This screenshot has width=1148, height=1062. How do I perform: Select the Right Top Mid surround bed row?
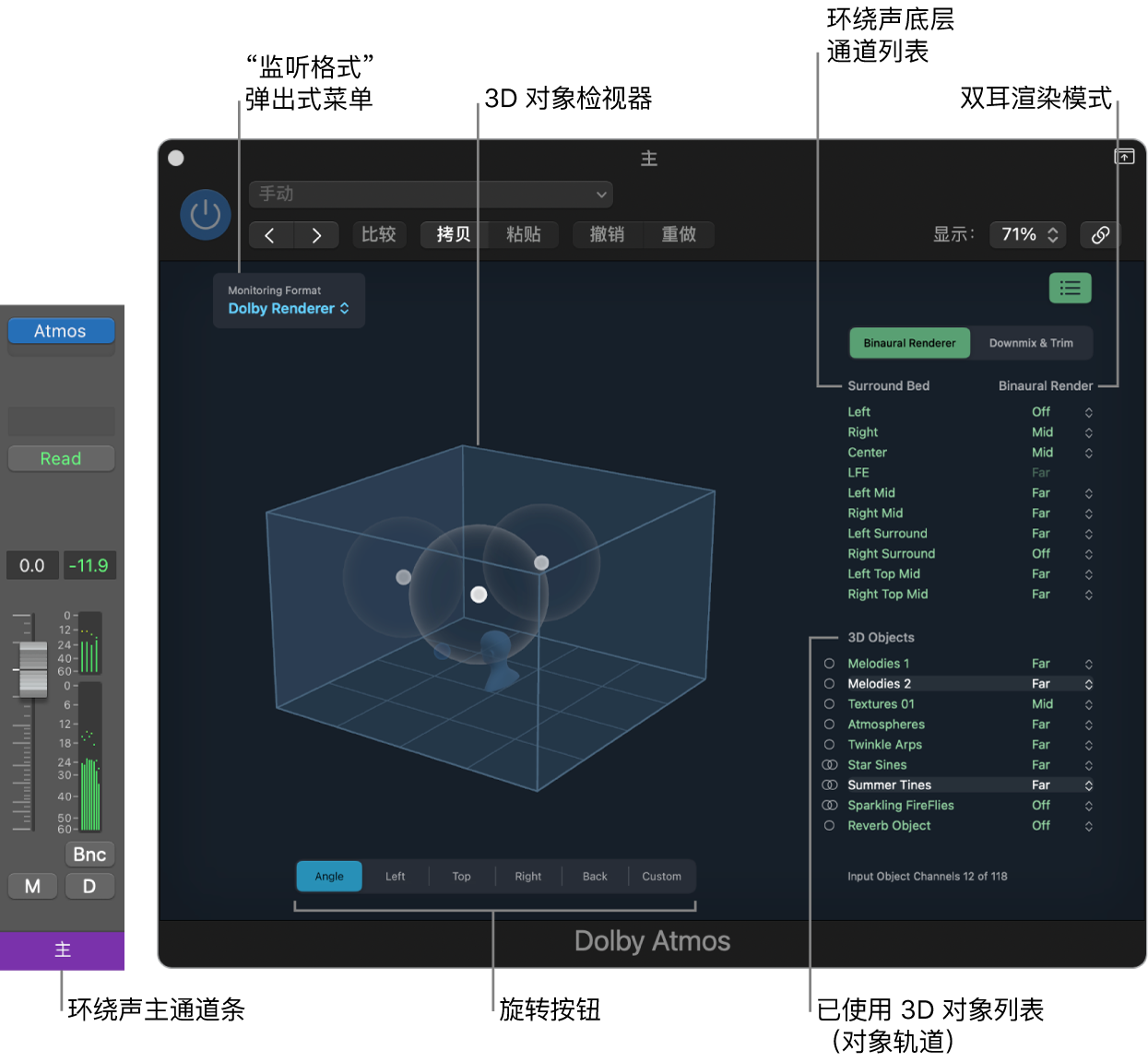pos(968,595)
